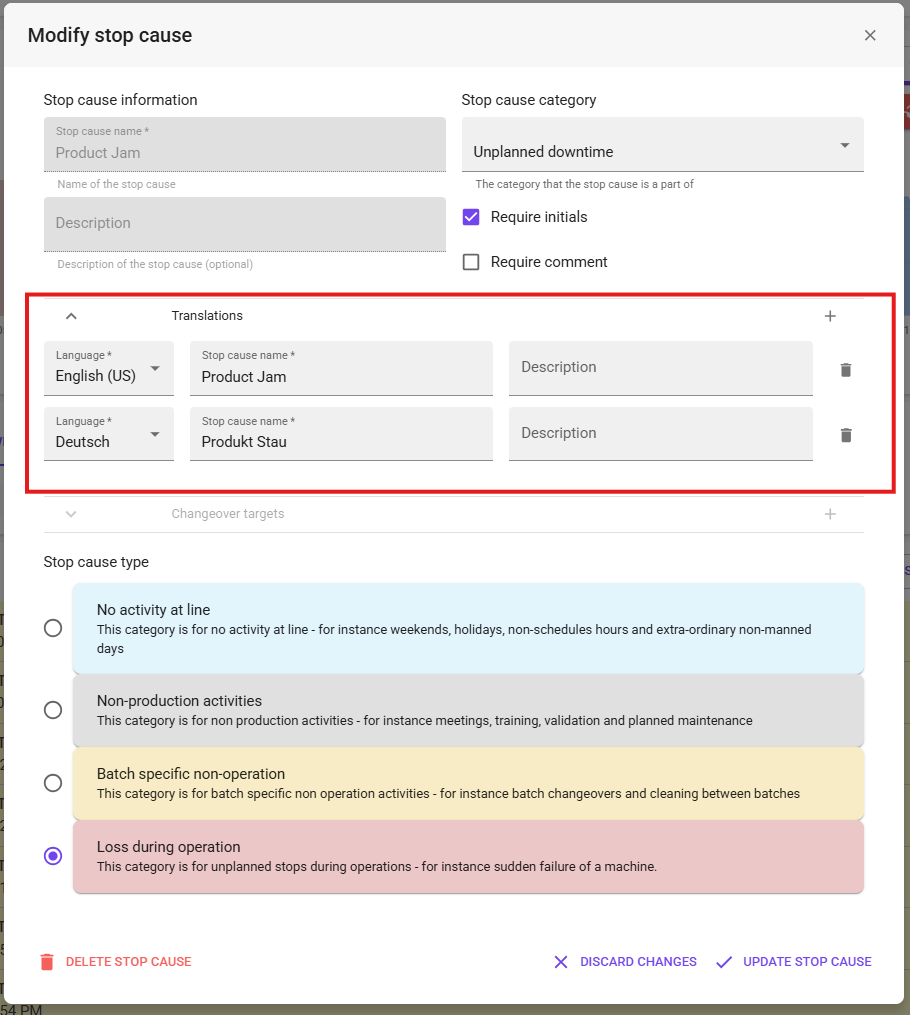910x1015 pixels.
Task: Delete the English (US) translation row
Action: pos(845,370)
